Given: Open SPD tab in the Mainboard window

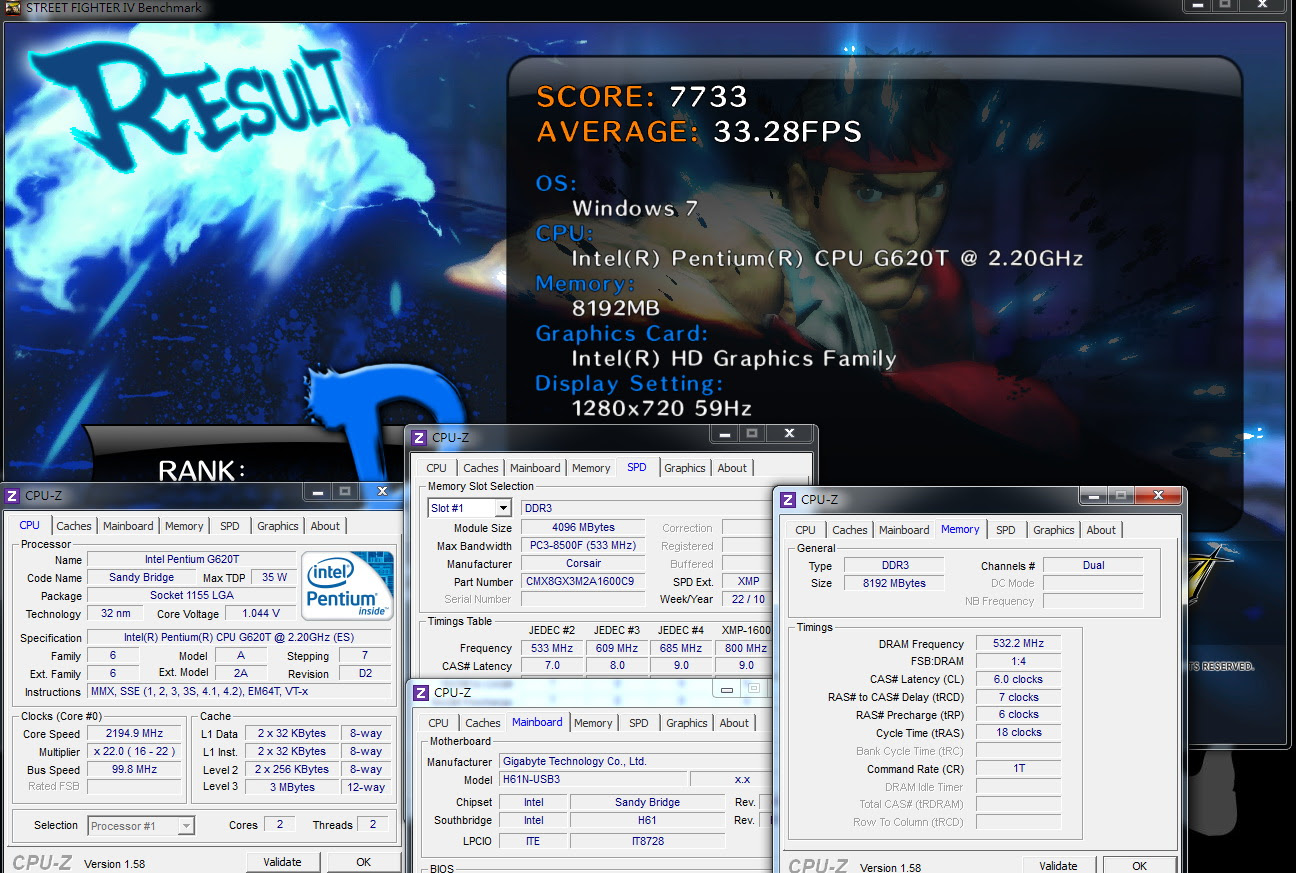Looking at the screenshot, I should [639, 723].
